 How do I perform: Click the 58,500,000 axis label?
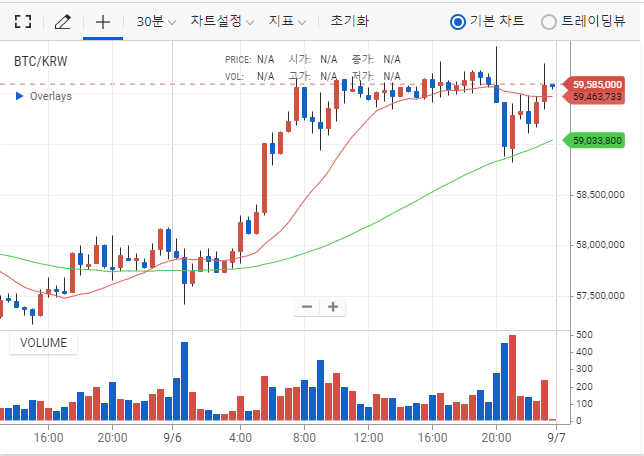[x=600, y=195]
